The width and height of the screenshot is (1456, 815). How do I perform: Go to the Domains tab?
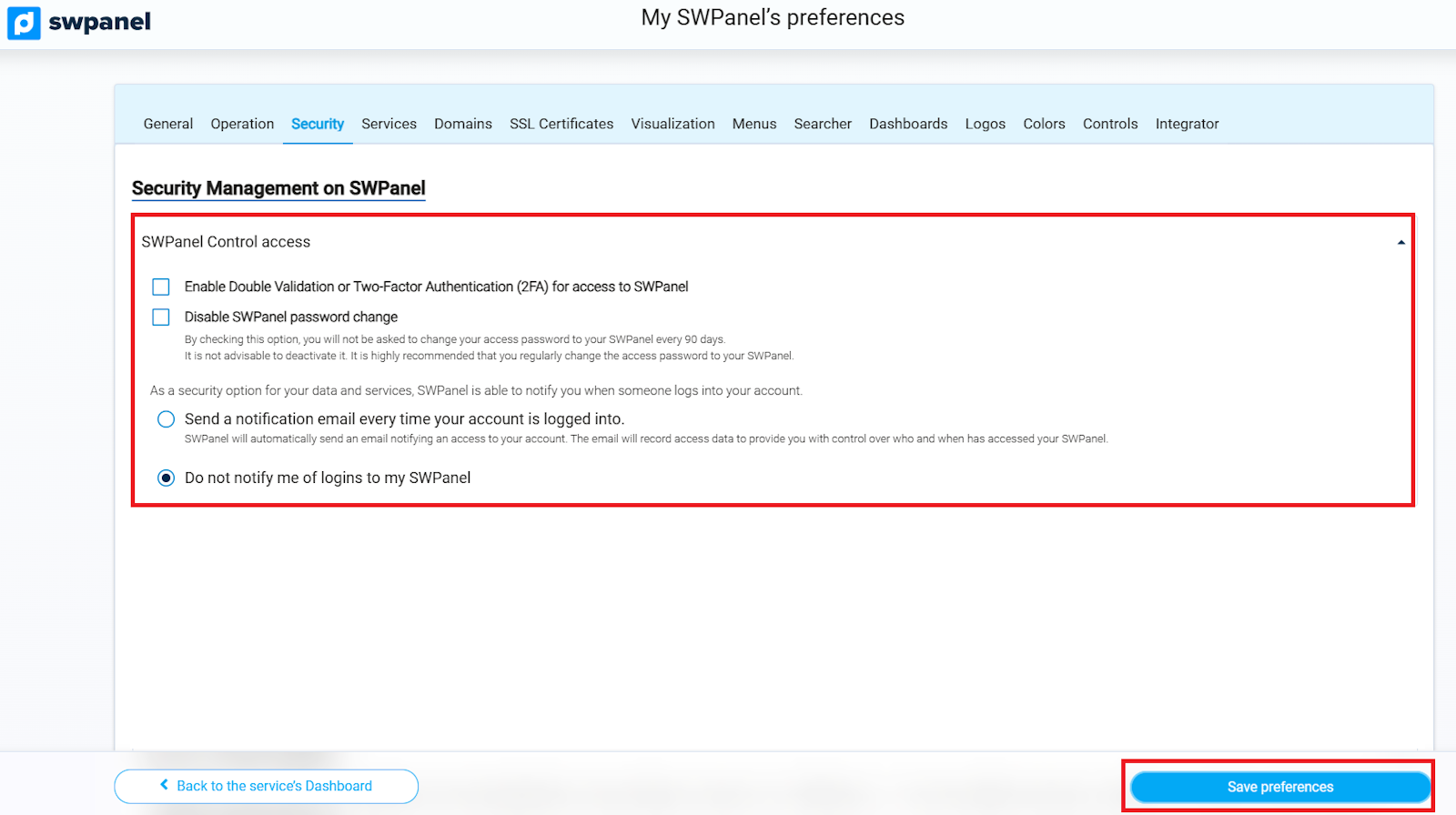(462, 124)
